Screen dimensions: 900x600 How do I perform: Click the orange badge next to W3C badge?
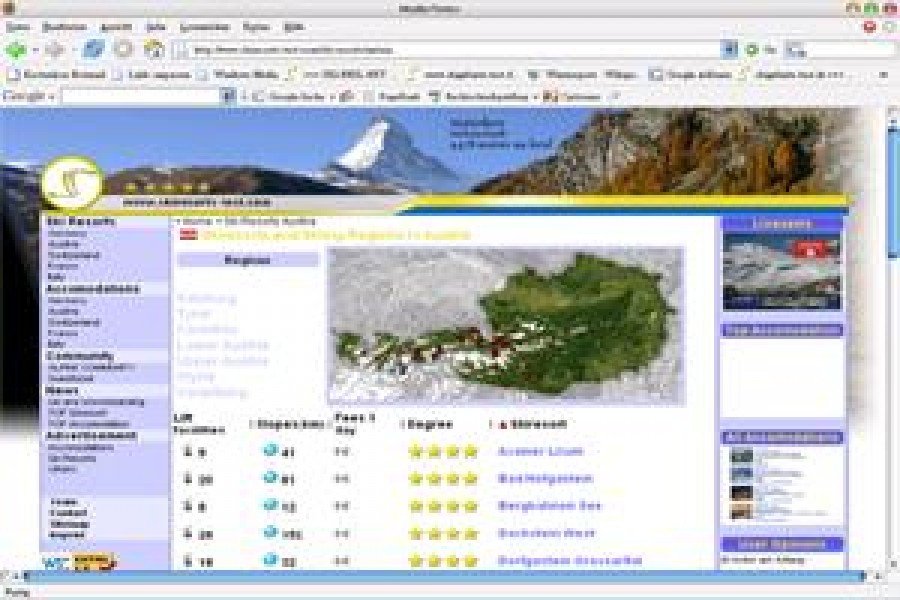[x=93, y=562]
